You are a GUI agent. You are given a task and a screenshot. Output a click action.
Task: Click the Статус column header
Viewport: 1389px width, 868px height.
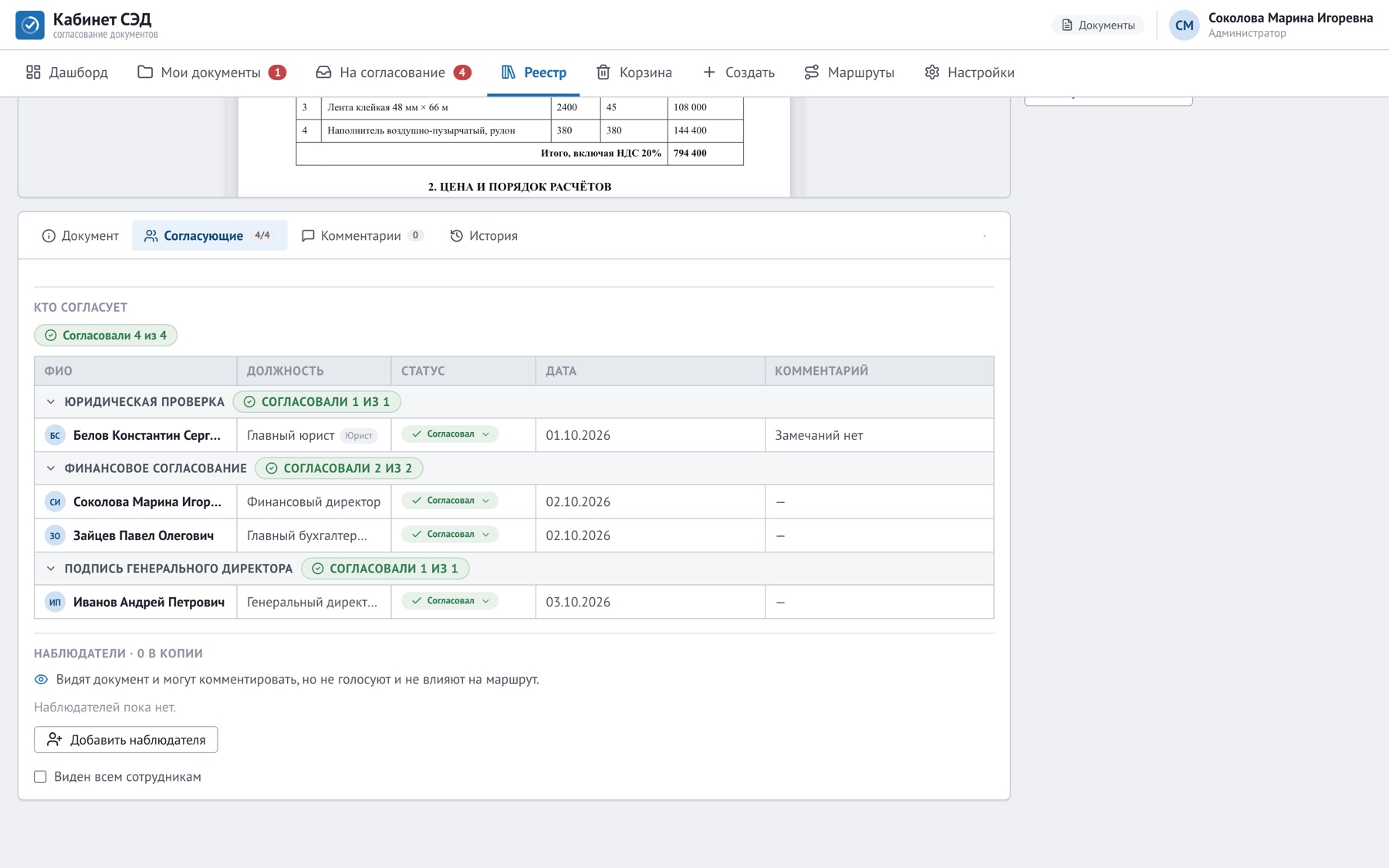pos(464,371)
